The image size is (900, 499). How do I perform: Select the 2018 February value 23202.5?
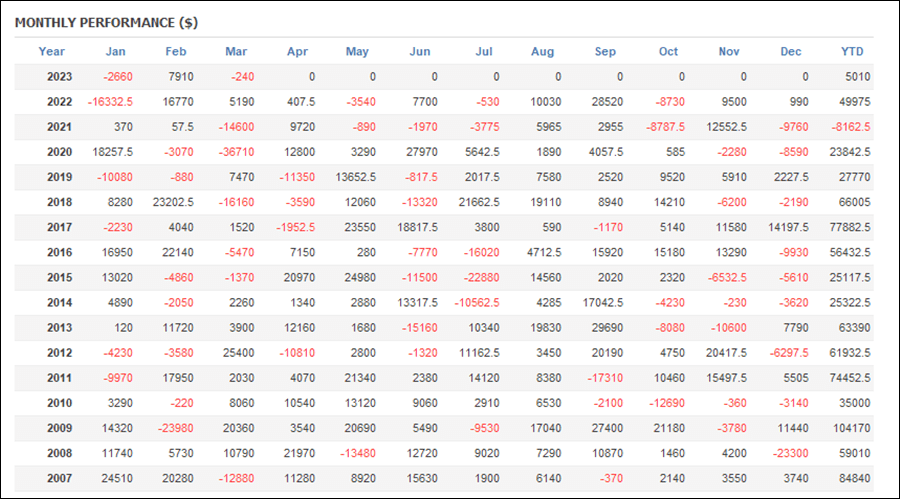tap(173, 202)
